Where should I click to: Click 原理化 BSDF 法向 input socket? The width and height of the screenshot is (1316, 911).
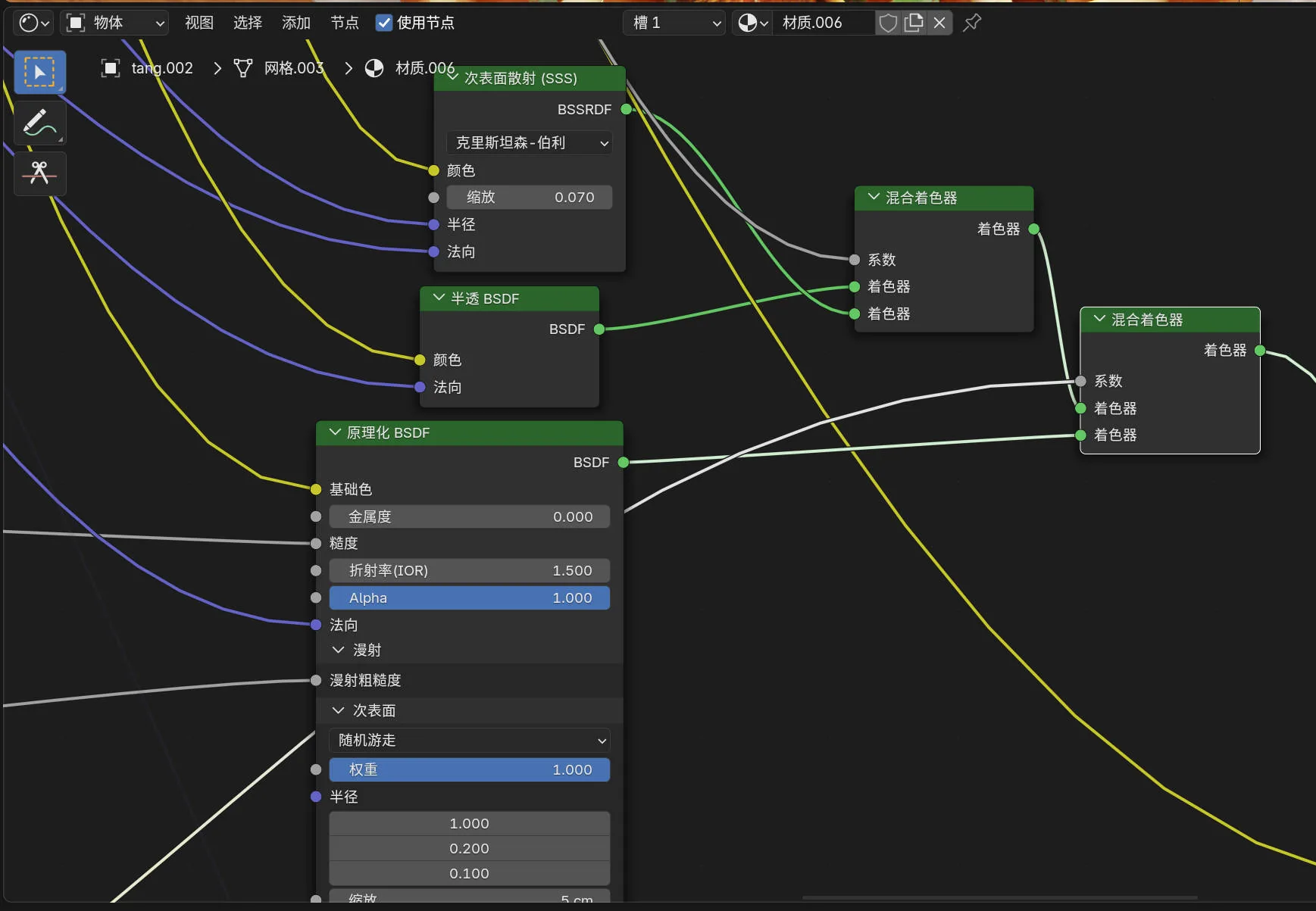coord(316,625)
